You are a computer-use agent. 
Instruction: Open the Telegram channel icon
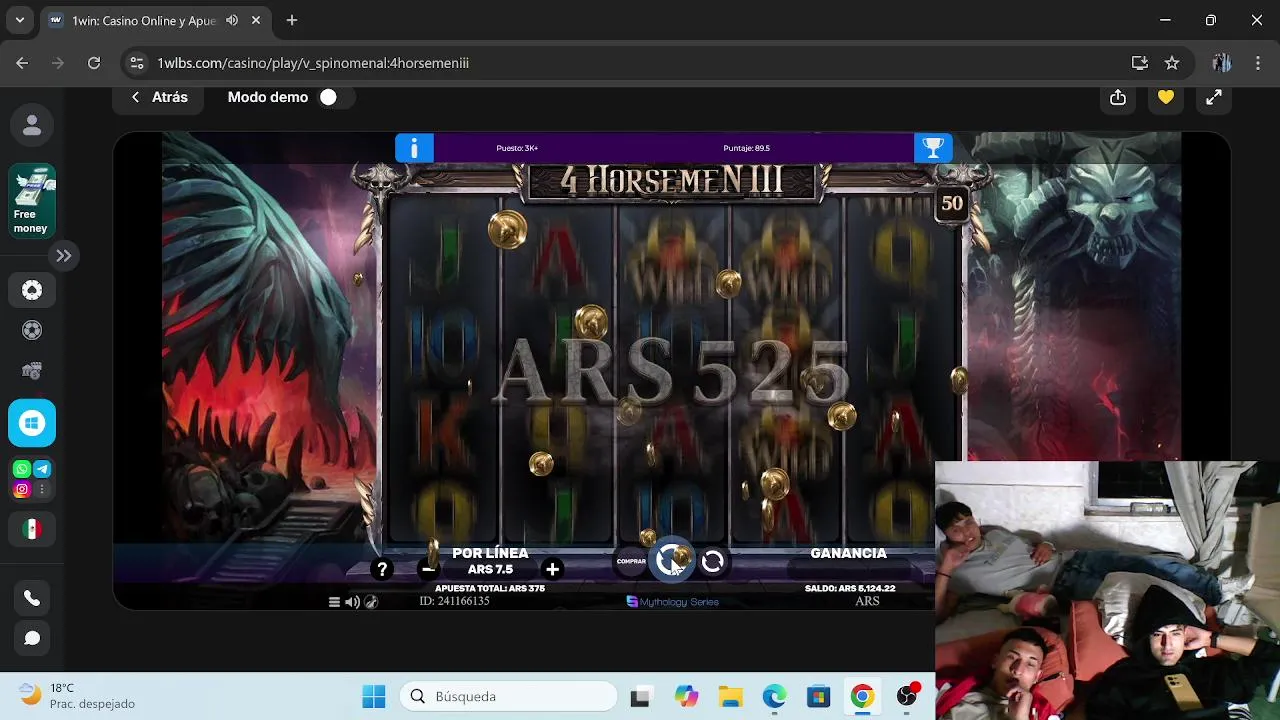(x=42, y=469)
